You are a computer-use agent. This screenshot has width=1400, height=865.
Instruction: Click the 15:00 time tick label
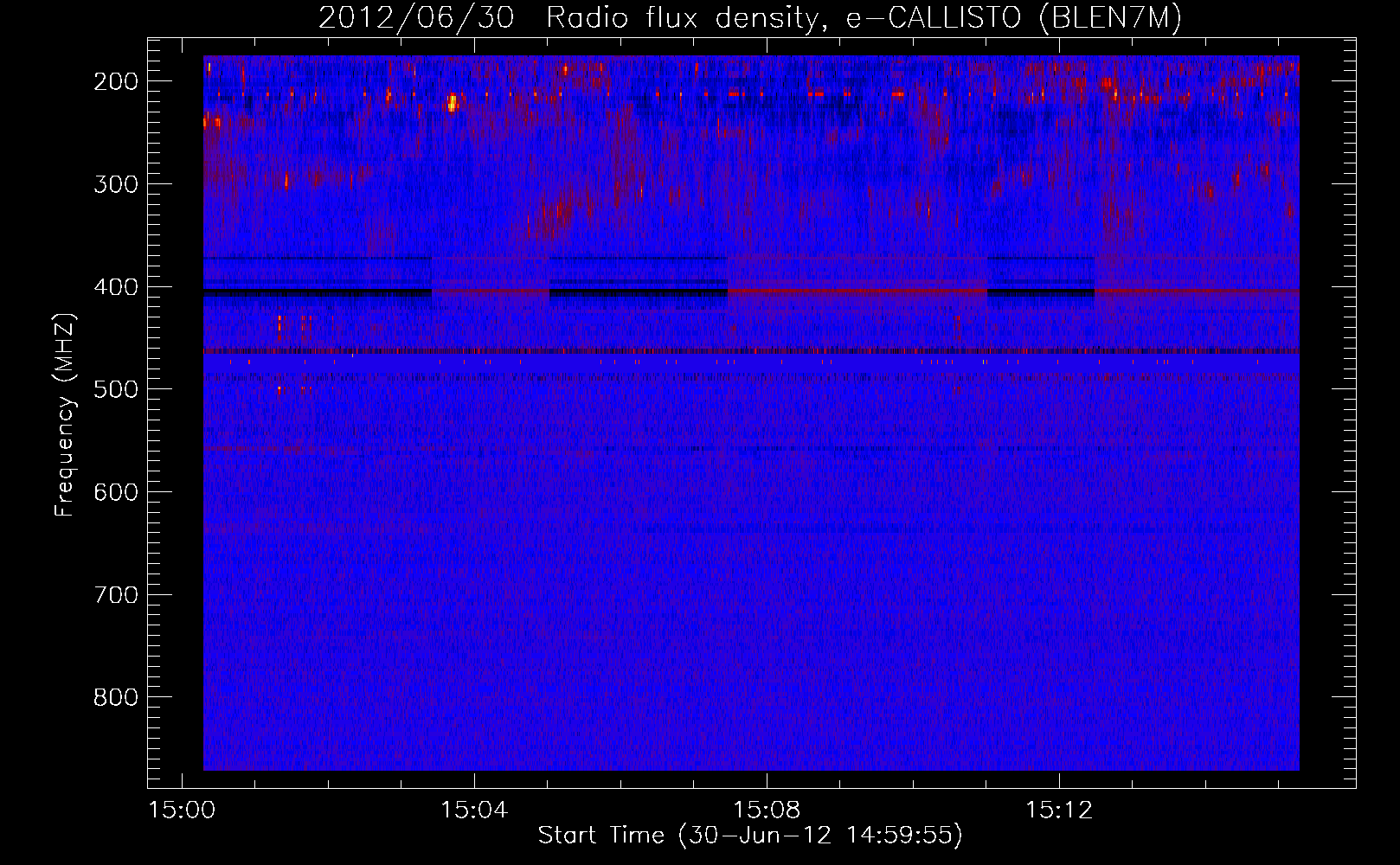click(182, 811)
